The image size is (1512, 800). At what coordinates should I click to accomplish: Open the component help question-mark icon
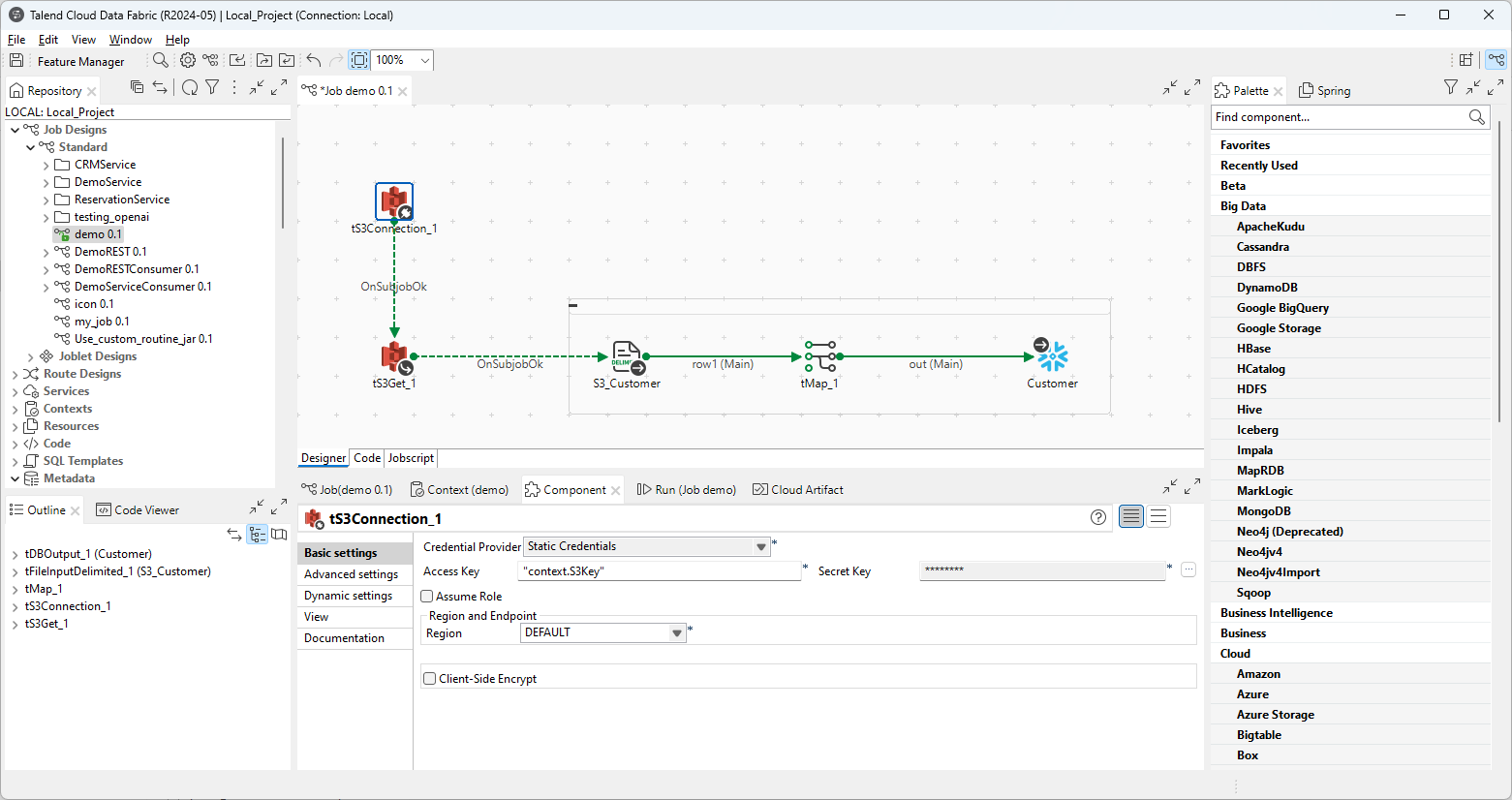(1098, 517)
